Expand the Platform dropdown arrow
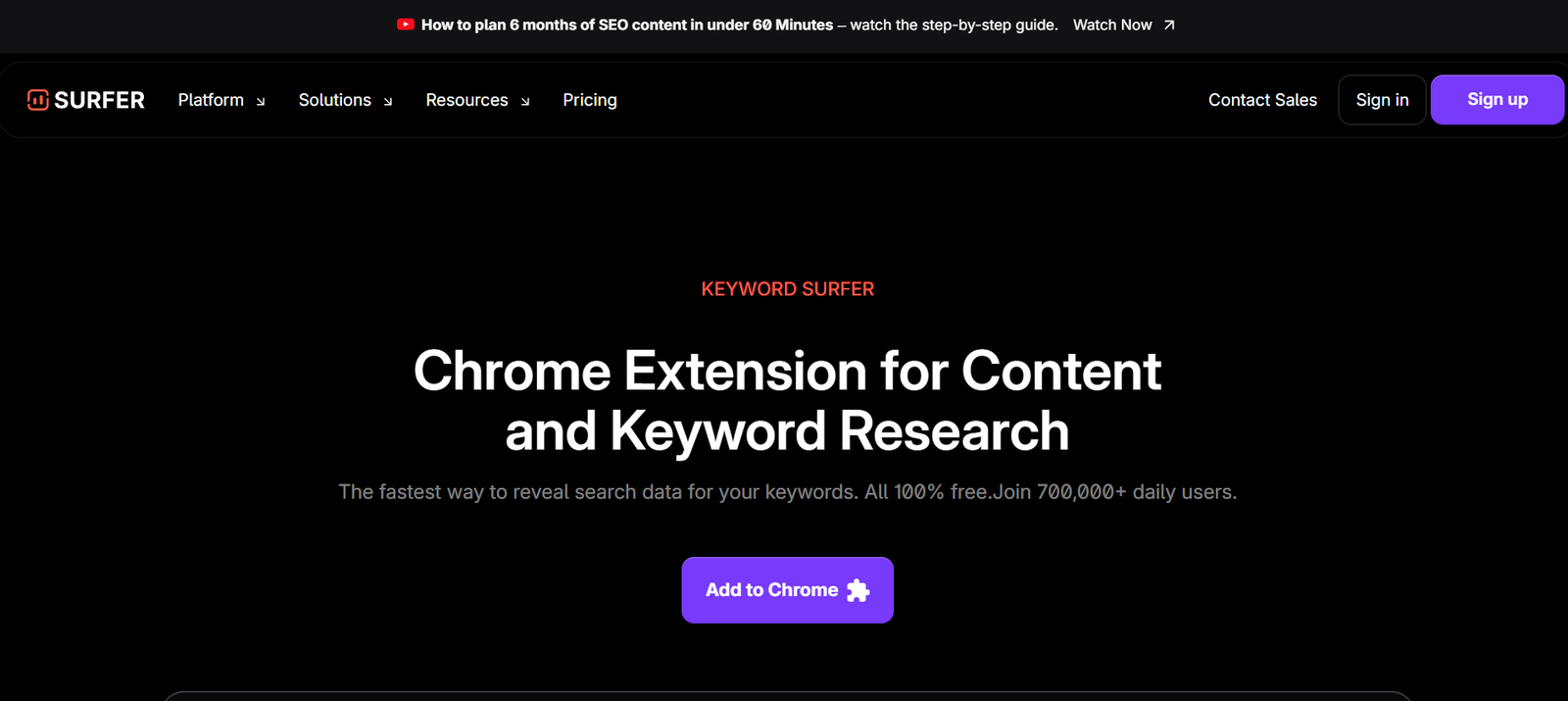This screenshot has width=1568, height=701. click(x=261, y=101)
